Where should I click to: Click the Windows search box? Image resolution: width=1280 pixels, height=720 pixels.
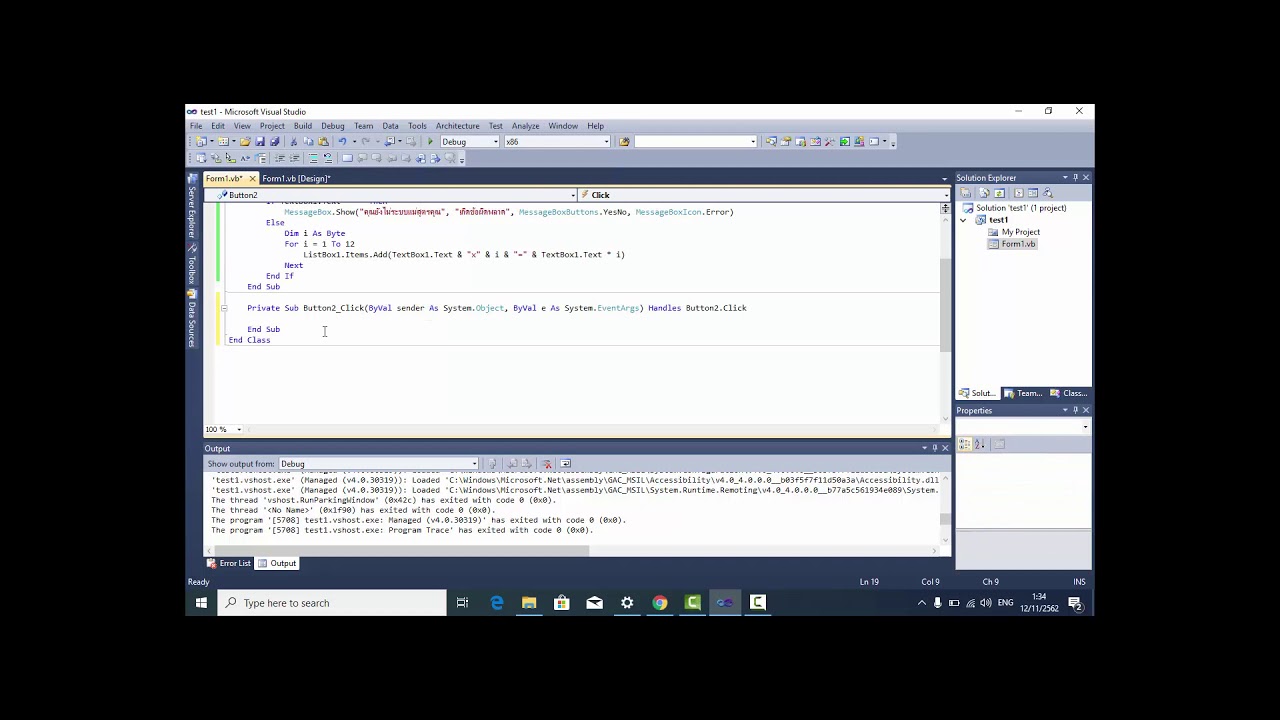point(332,603)
